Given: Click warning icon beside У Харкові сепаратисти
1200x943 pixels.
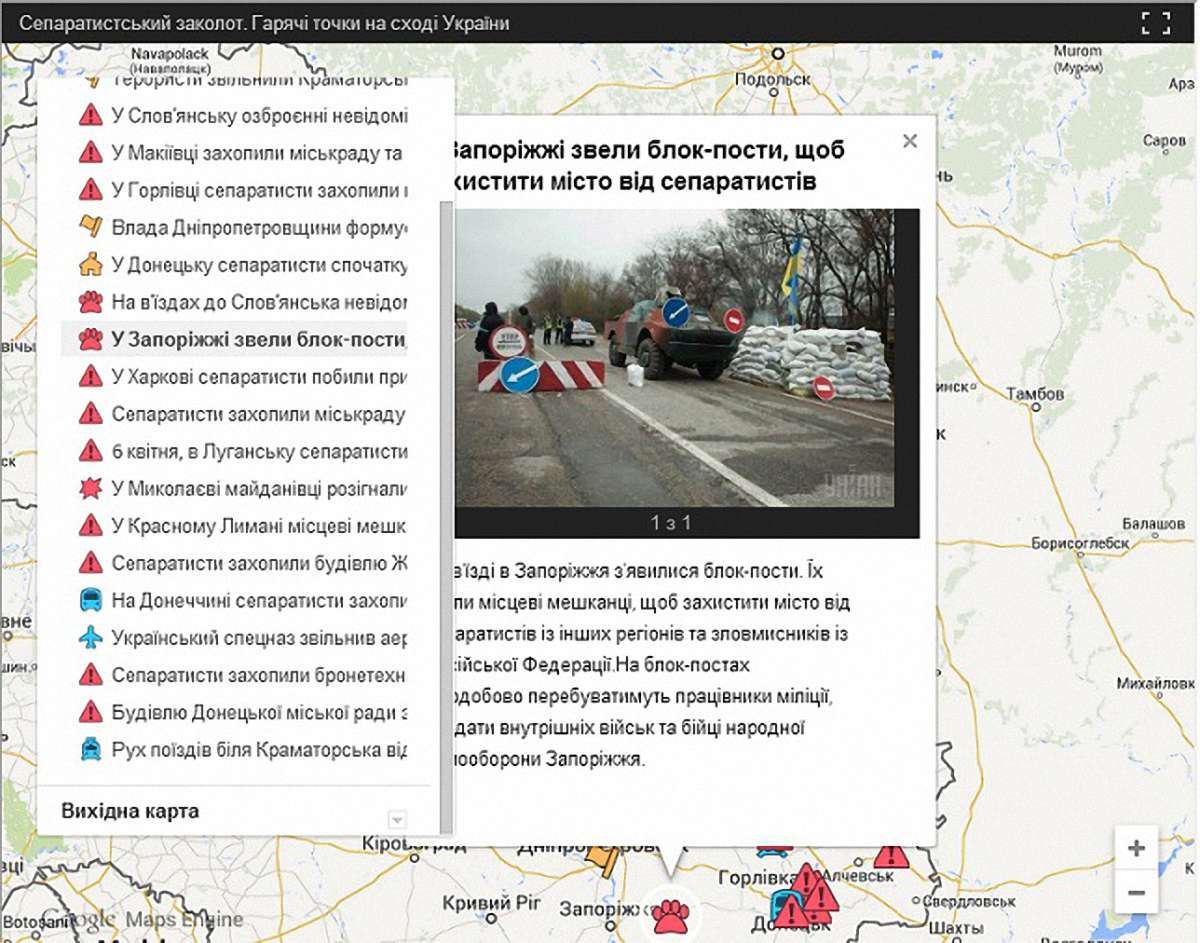Looking at the screenshot, I should point(91,377).
